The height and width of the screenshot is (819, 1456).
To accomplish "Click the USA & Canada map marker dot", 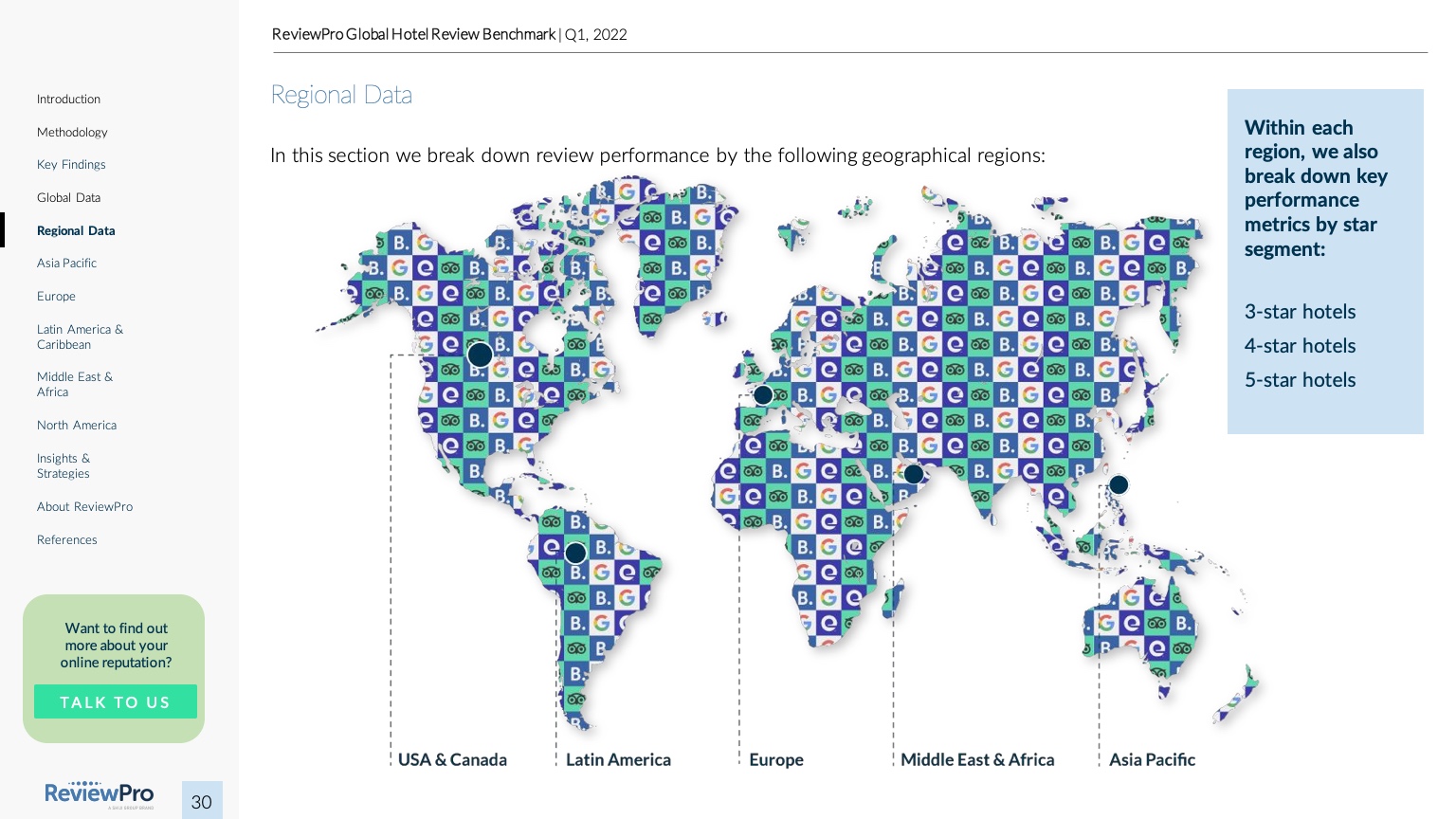I will coord(481,355).
